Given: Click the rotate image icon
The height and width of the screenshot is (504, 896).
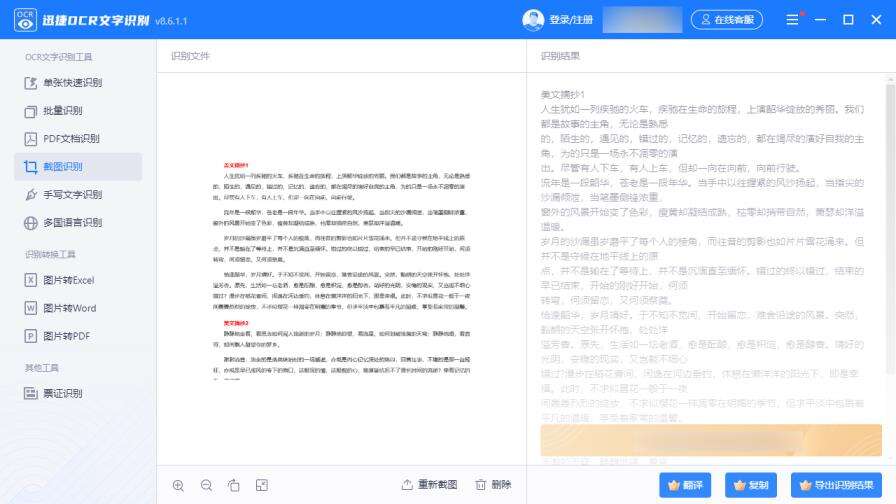Looking at the screenshot, I should click(x=234, y=485).
